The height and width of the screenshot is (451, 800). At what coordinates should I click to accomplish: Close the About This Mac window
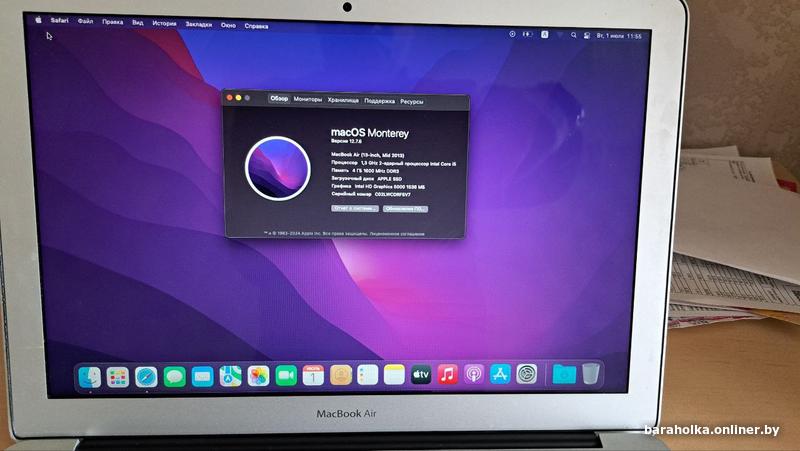tap(230, 97)
